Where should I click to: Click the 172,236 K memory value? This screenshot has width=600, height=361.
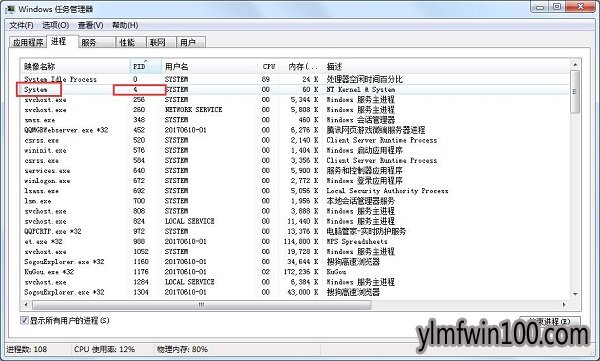coord(301,272)
